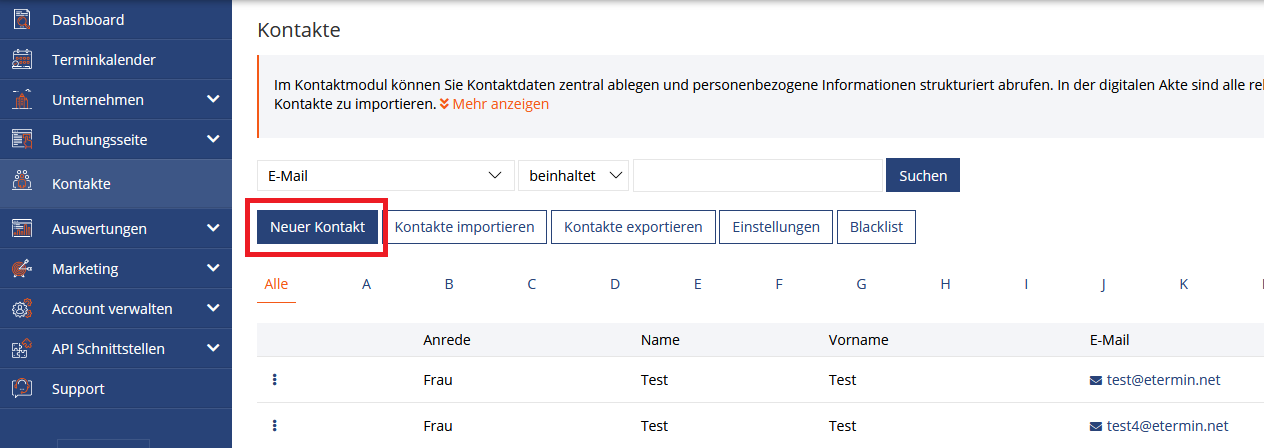Expand the Auswertungen submenu chevron

213,227
